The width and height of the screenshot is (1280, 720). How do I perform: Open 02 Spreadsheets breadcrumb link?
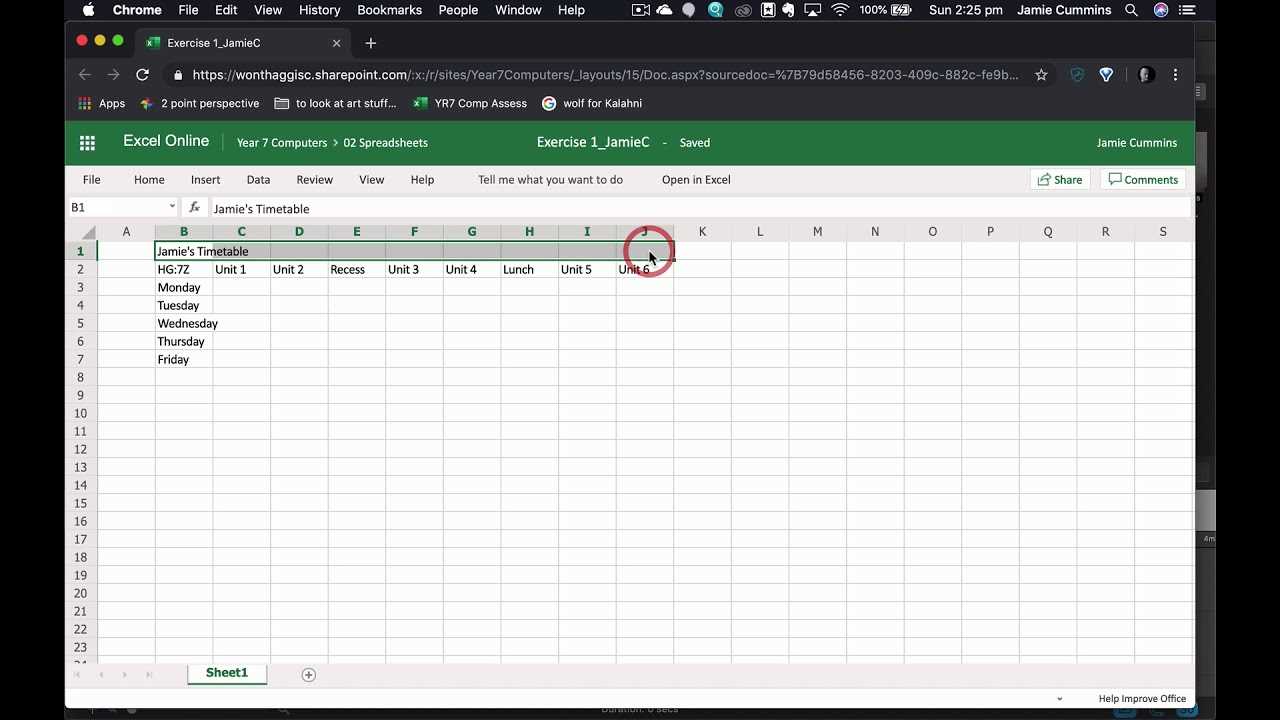coord(385,143)
